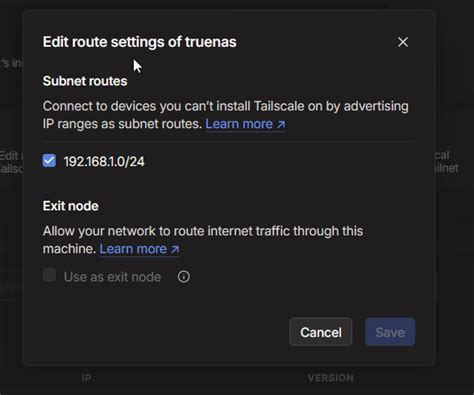This screenshot has width=474, height=395.
Task: Select the 192.168.1.0/24 route text
Action: [104, 162]
